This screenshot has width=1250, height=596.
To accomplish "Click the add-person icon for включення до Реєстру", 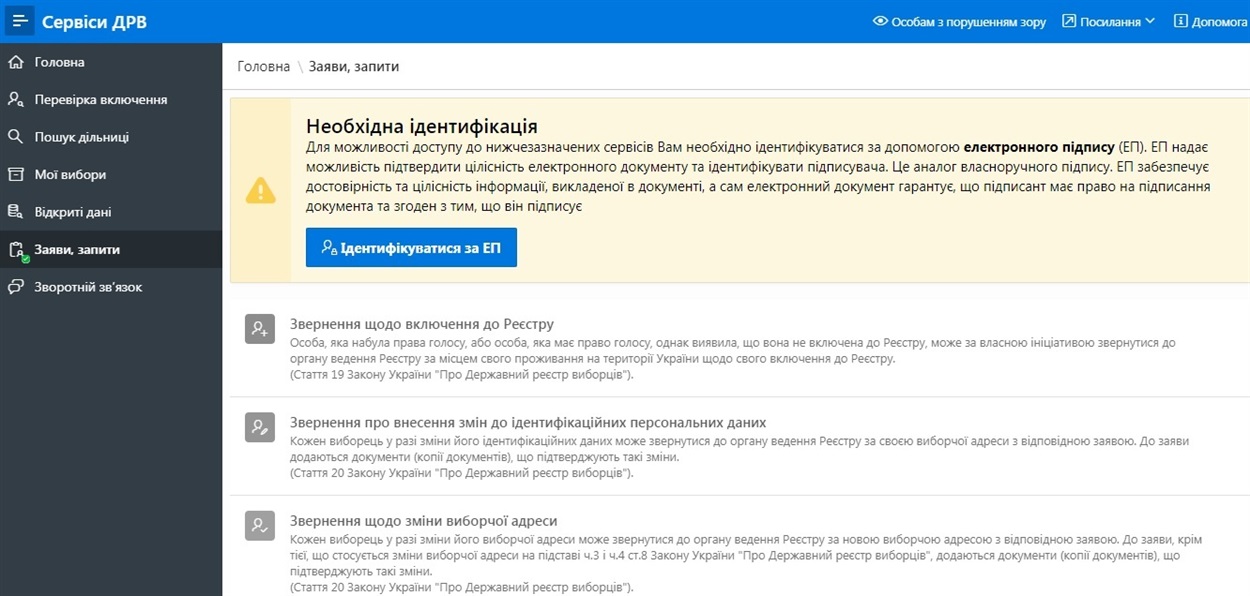I will click(260, 328).
